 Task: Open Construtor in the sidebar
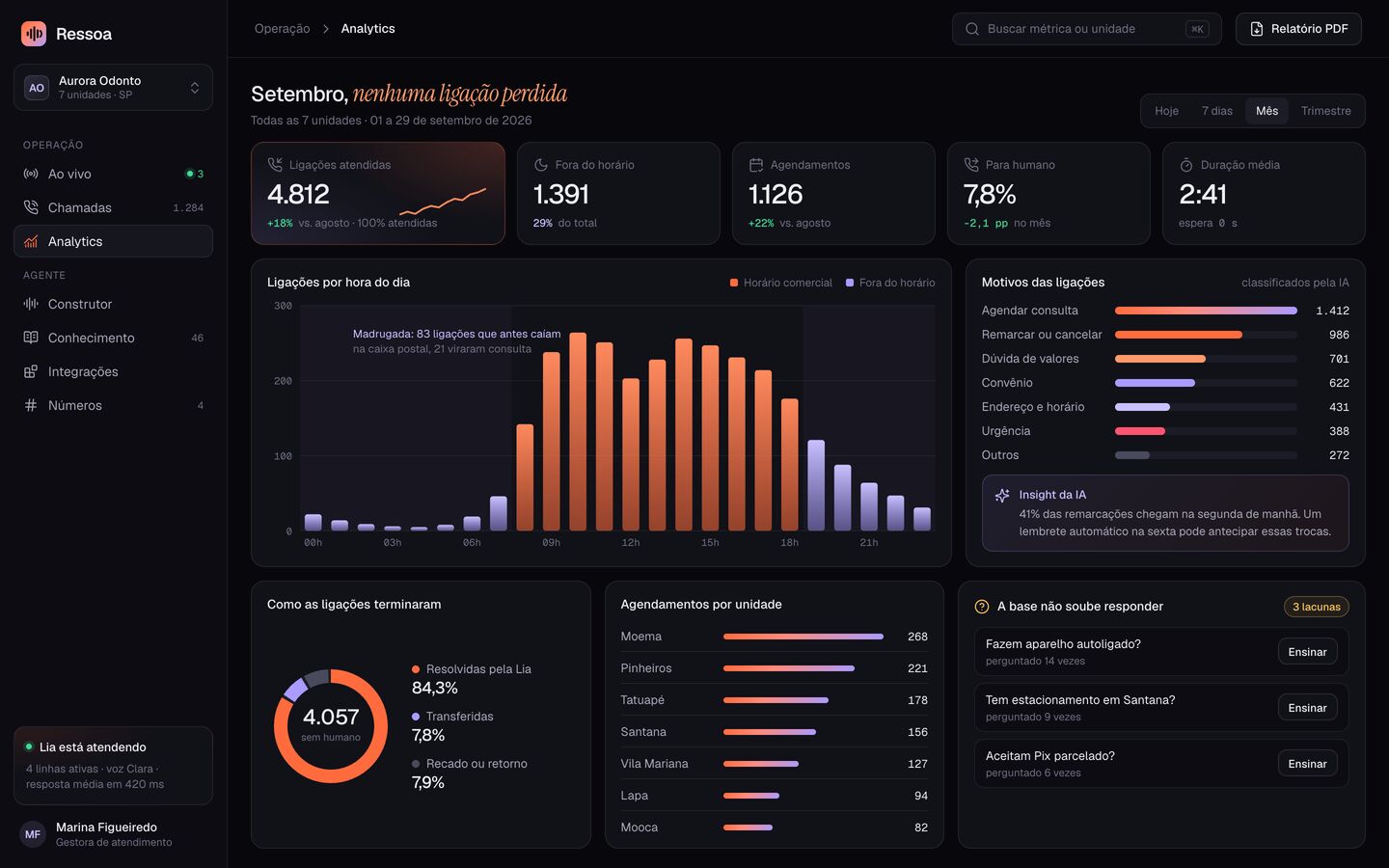click(x=113, y=304)
